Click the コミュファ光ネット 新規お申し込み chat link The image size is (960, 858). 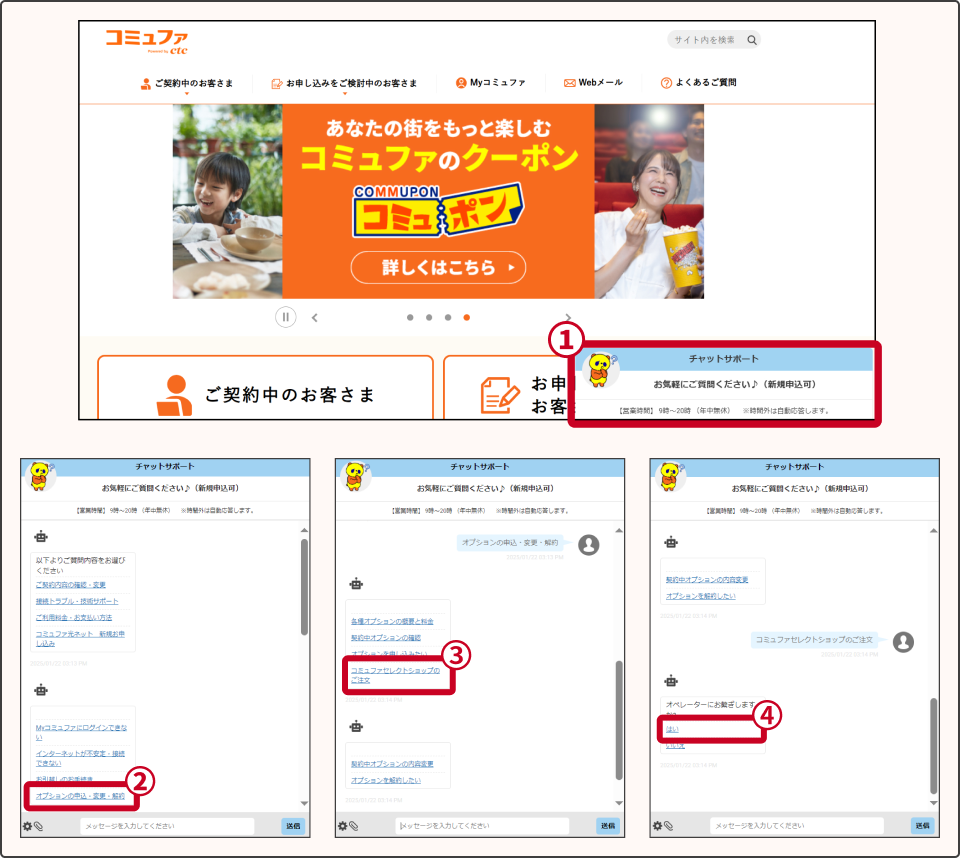tap(80, 638)
